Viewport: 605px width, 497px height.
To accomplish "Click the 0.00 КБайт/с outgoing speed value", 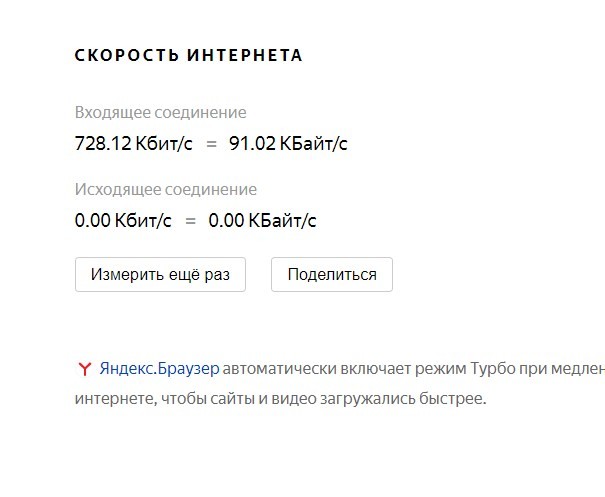I will [x=262, y=221].
